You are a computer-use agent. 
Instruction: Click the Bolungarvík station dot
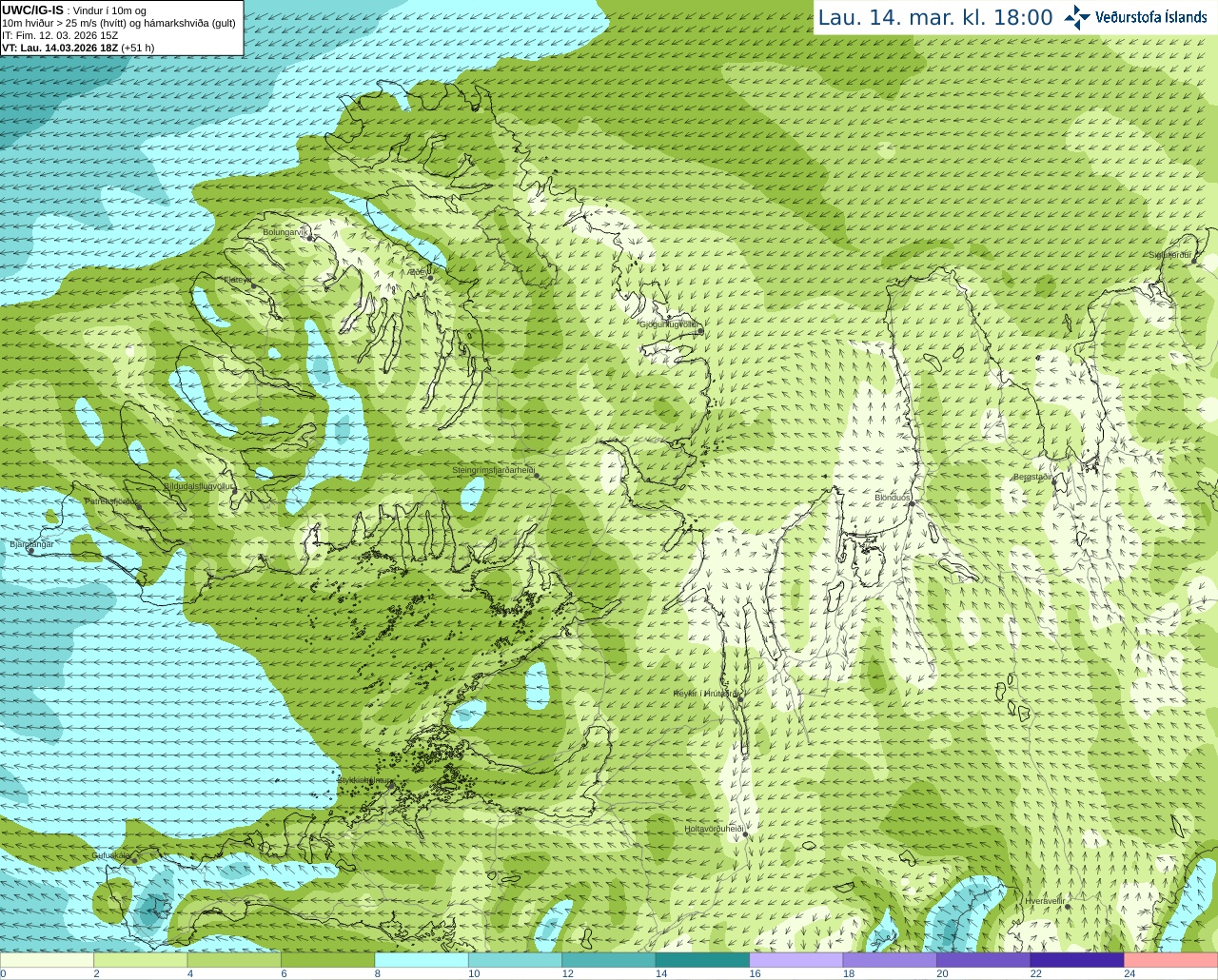(310, 238)
